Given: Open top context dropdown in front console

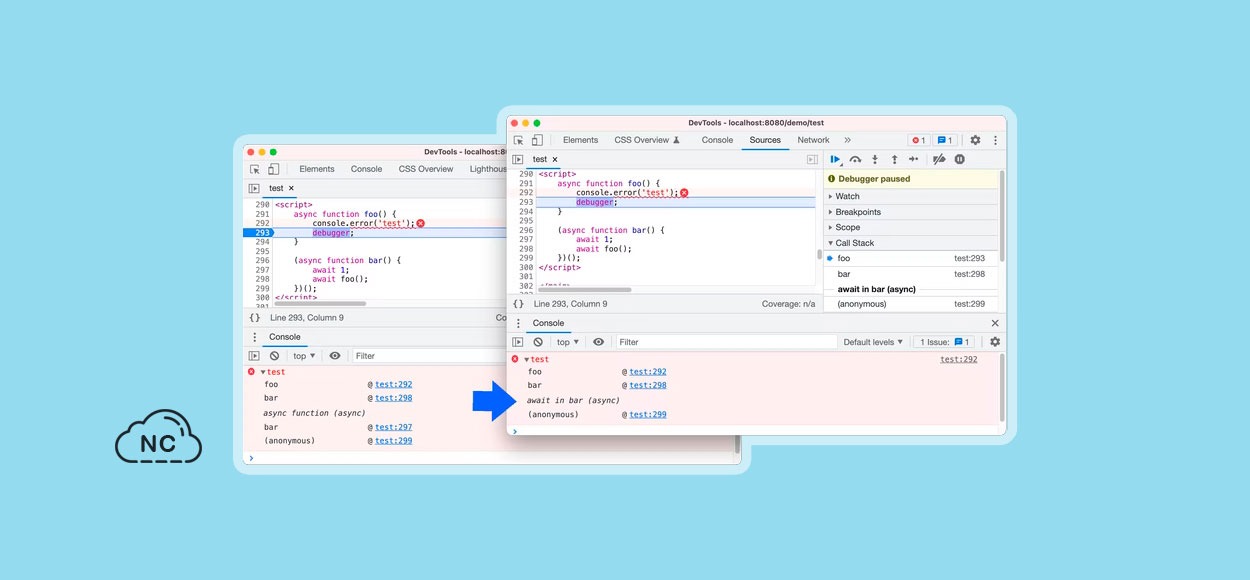Looking at the screenshot, I should (x=568, y=342).
